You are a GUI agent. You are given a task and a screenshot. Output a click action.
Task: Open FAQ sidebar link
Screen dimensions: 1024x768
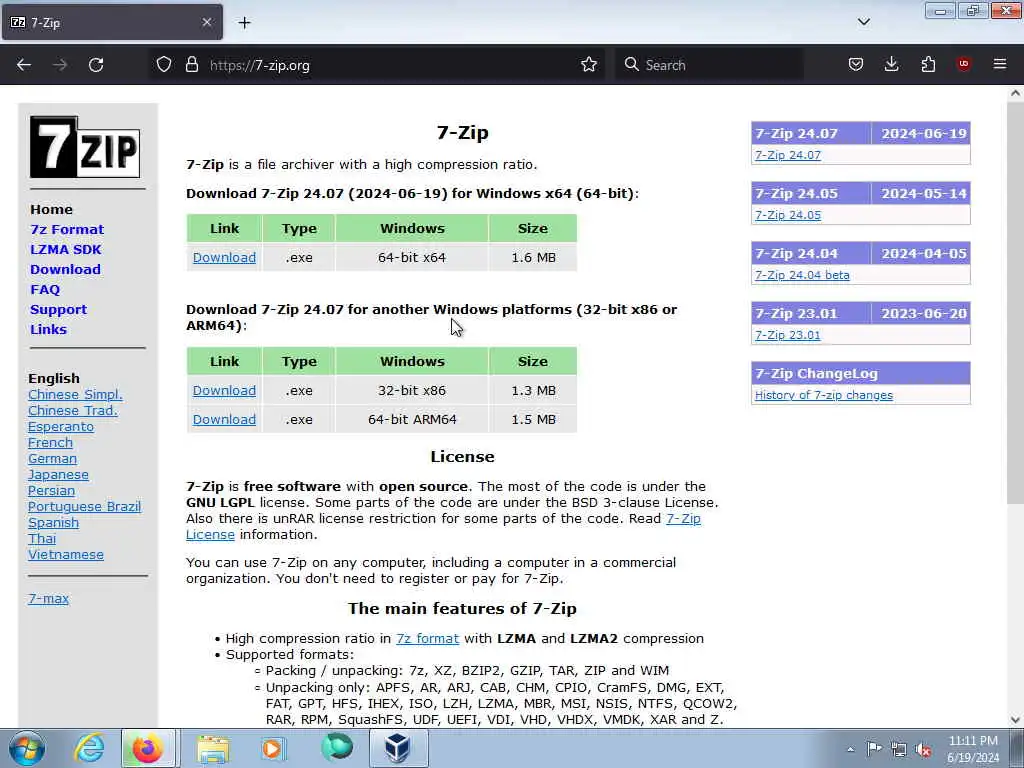click(x=44, y=290)
